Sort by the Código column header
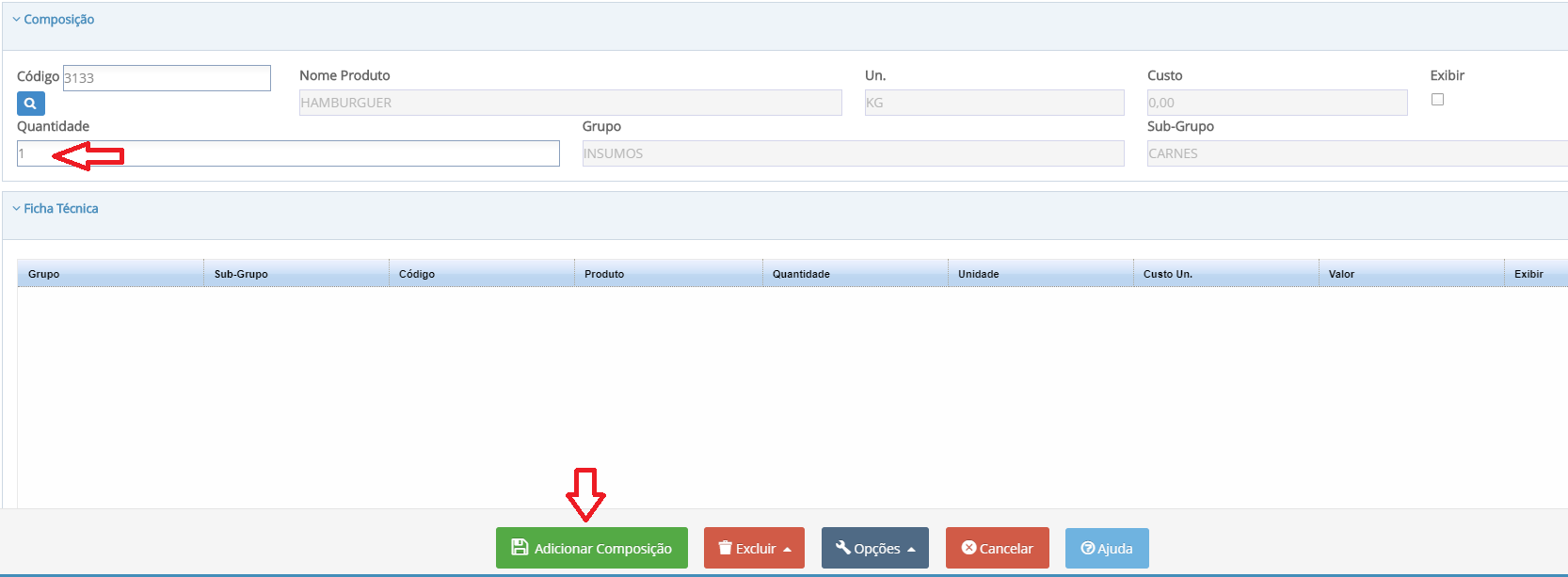Viewport: 1568px width, 577px height. point(482,274)
